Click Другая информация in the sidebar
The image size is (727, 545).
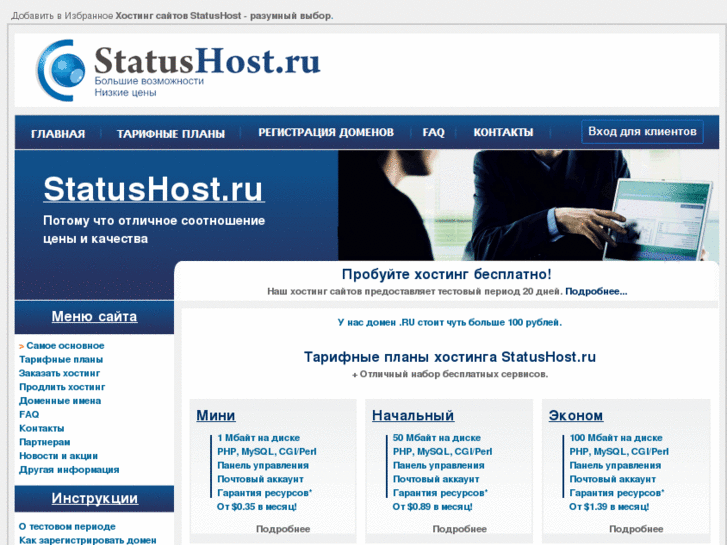coord(69,470)
